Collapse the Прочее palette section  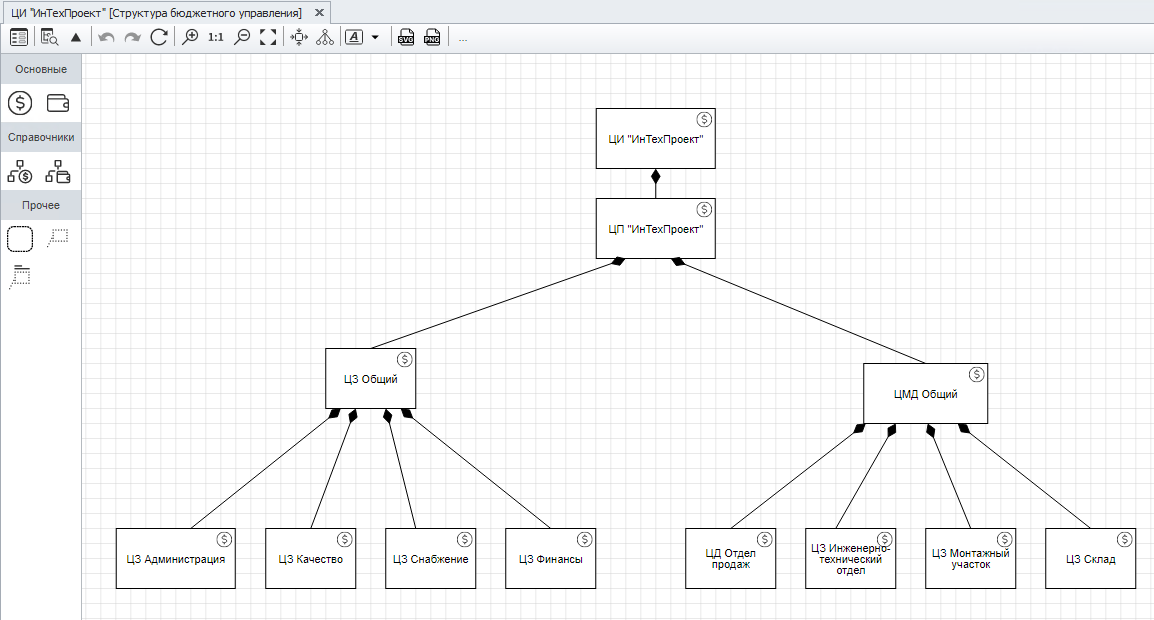(41, 206)
